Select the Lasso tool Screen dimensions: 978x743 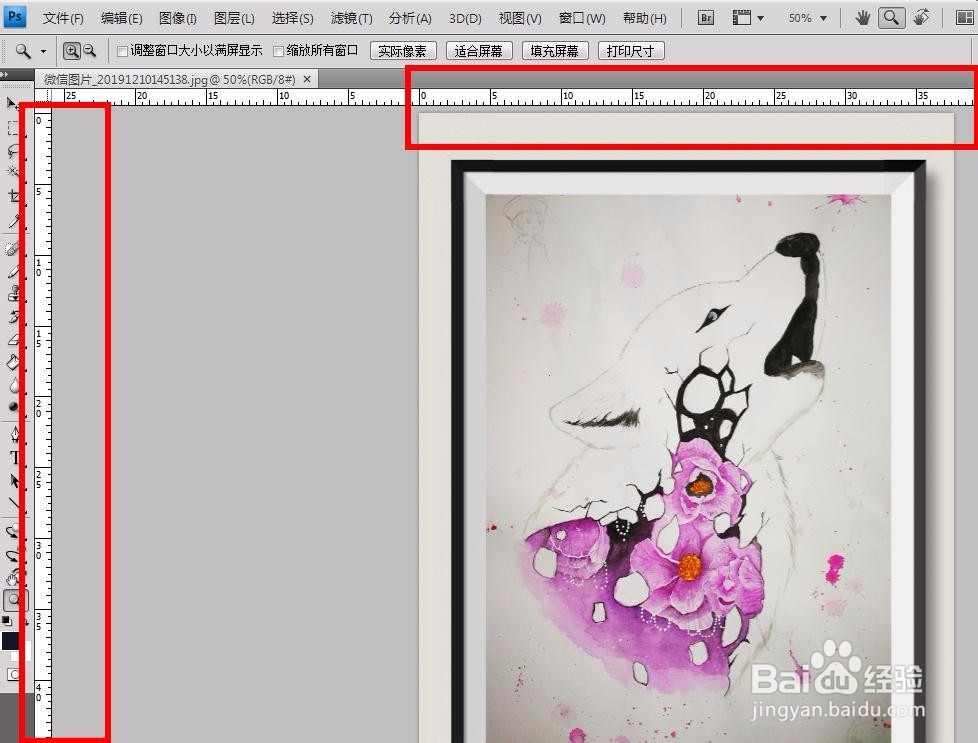tap(12, 151)
